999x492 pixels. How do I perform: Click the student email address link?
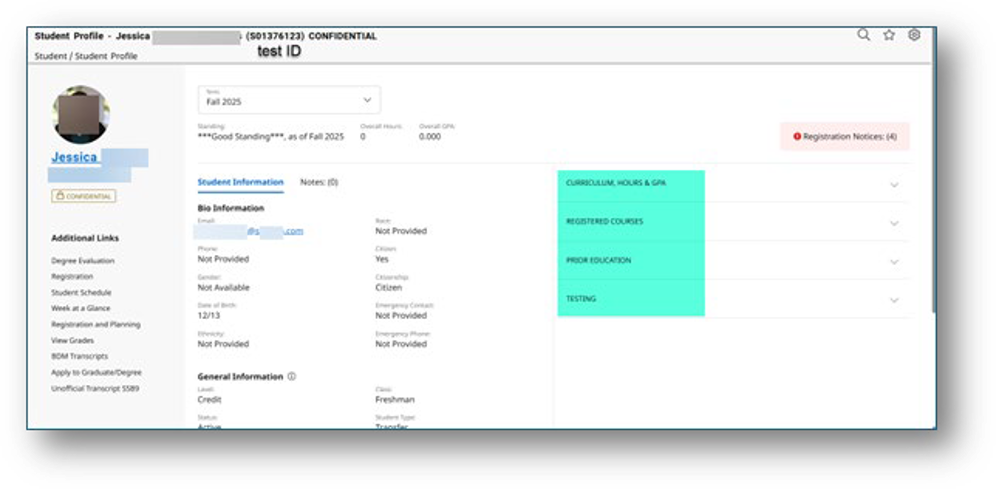[250, 231]
